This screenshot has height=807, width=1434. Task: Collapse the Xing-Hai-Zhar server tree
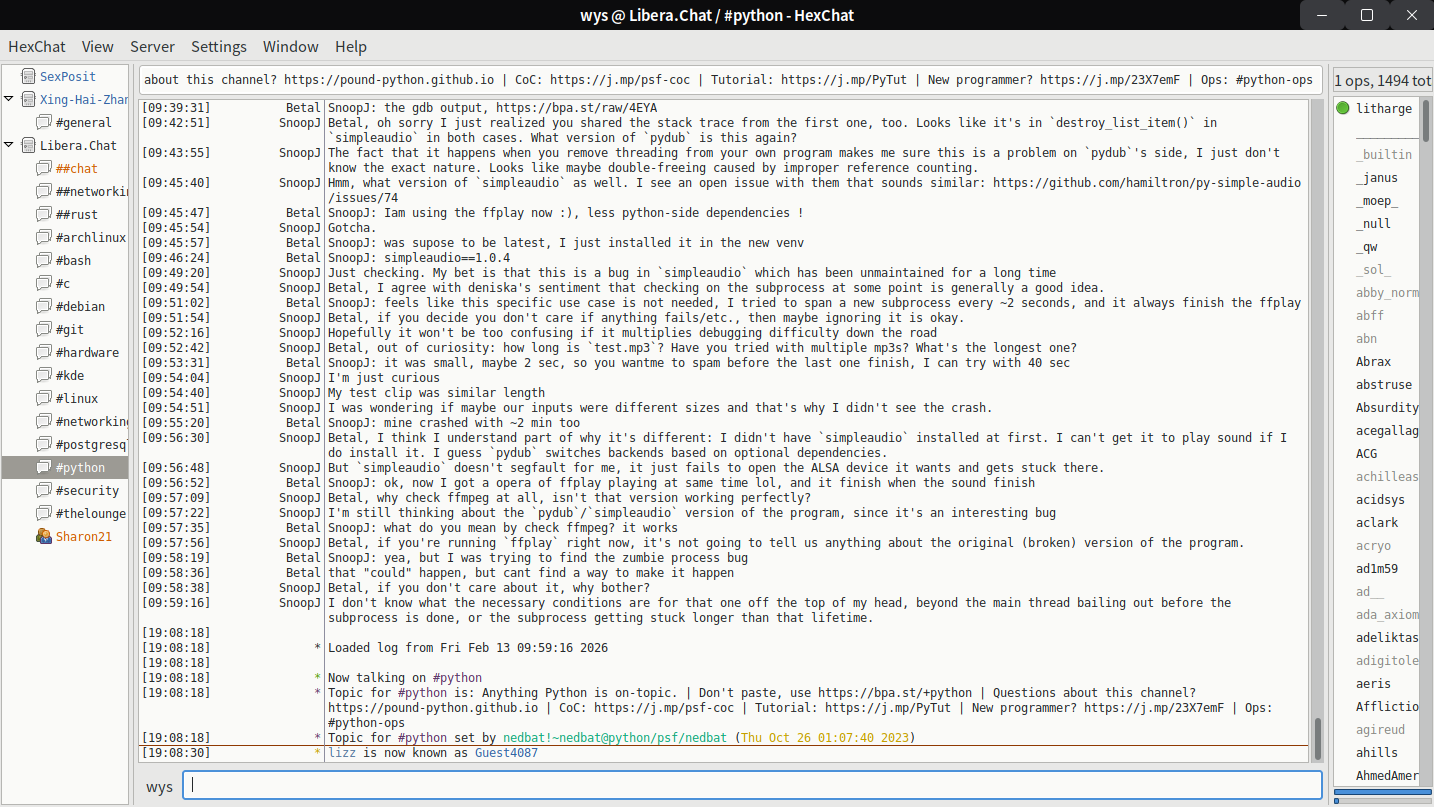pyautogui.click(x=9, y=99)
